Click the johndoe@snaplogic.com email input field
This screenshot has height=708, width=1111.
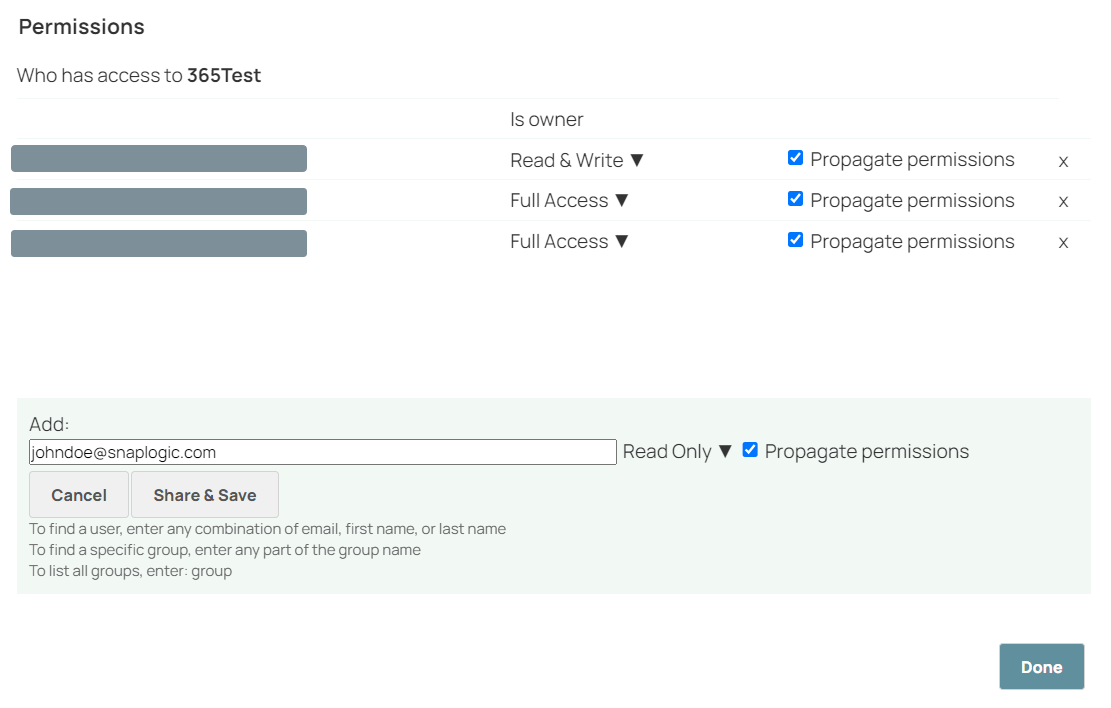coord(322,451)
